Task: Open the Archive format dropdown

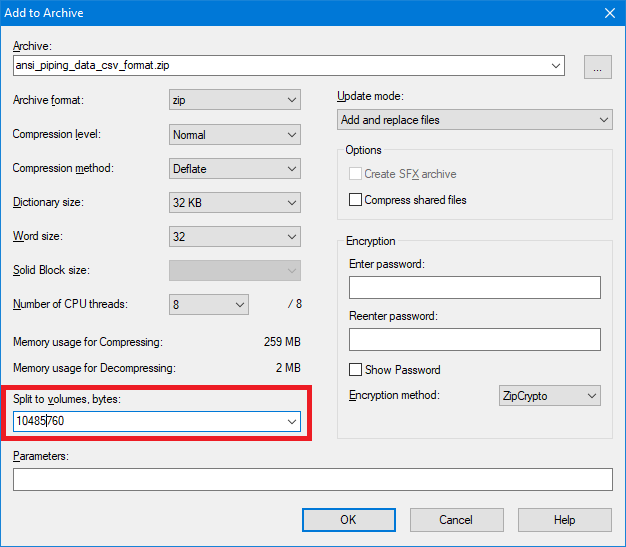Action: (235, 100)
